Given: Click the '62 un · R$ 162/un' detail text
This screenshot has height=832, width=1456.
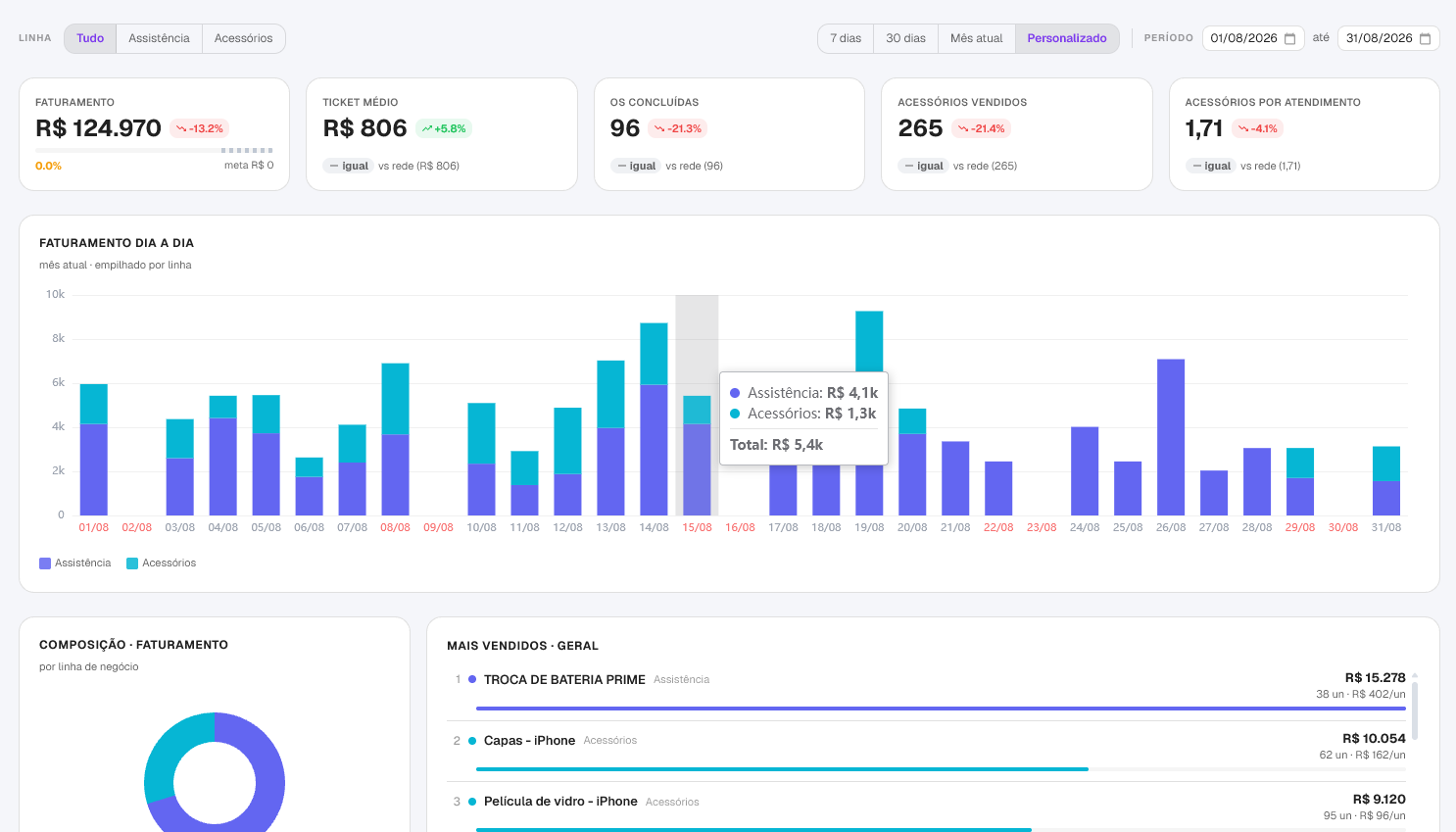Looking at the screenshot, I should tap(1363, 756).
